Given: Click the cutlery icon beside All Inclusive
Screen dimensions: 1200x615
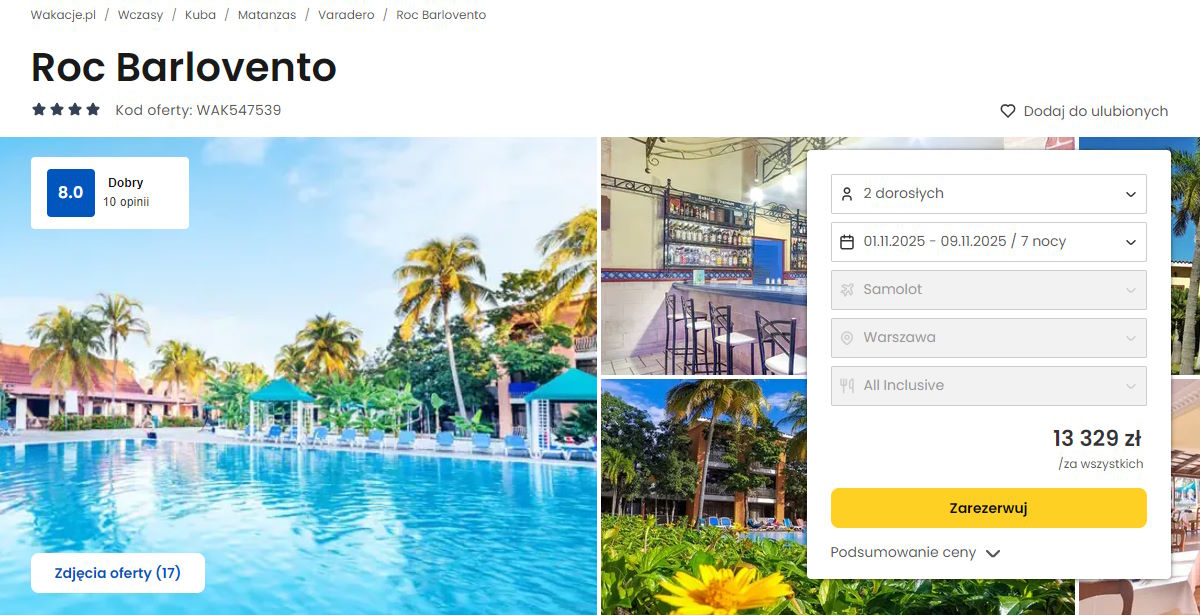Looking at the screenshot, I should click(x=847, y=386).
